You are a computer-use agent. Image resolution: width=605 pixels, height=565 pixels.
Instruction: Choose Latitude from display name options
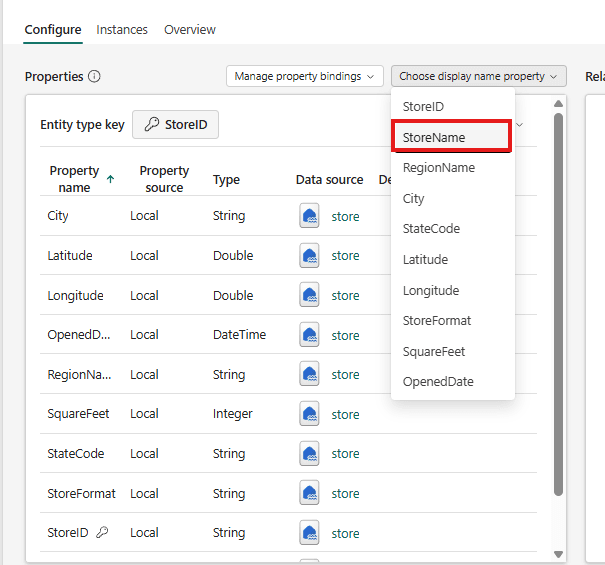tap(453, 259)
